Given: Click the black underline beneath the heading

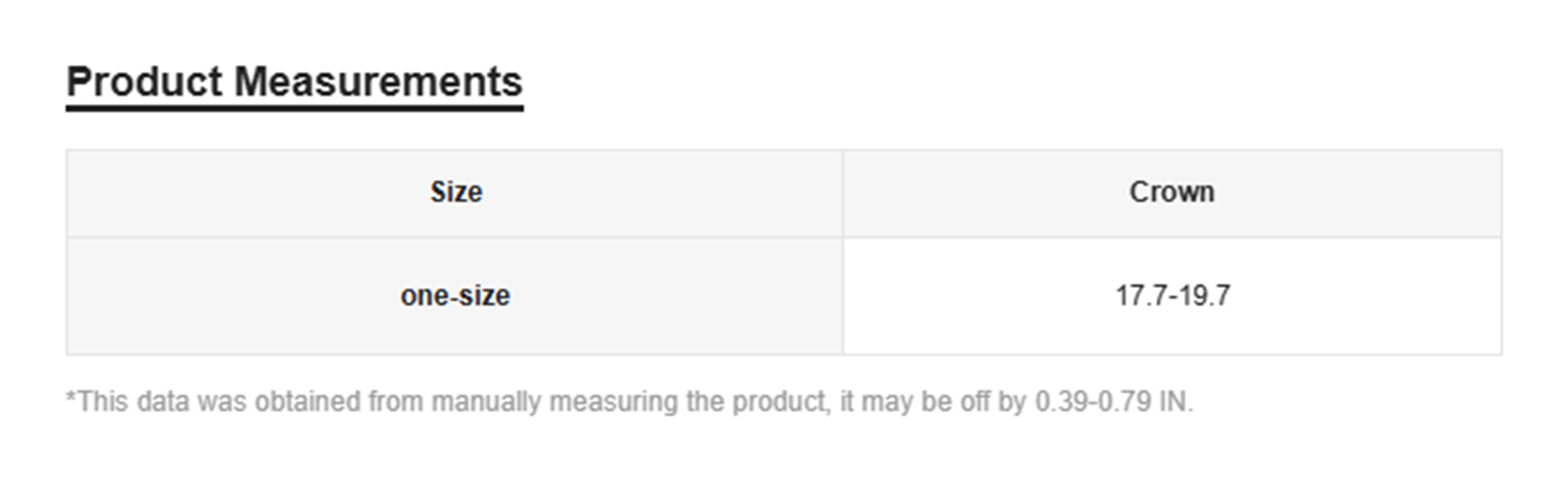Looking at the screenshot, I should (x=294, y=109).
